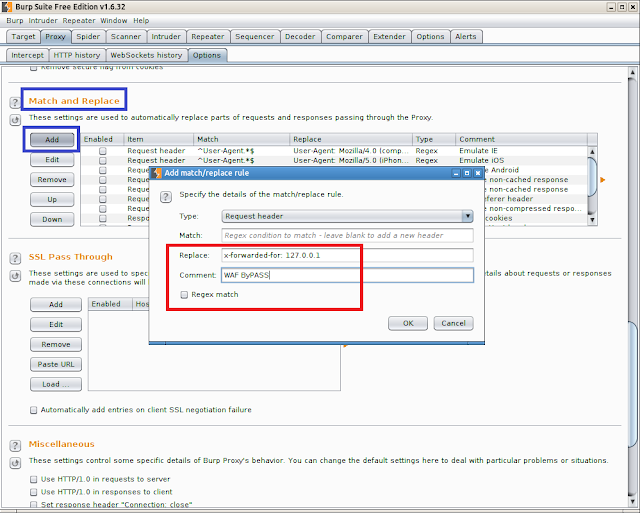Image resolution: width=640 pixels, height=513 pixels.
Task: Click Edit button in SSL Pass Through
Action: click(56, 324)
